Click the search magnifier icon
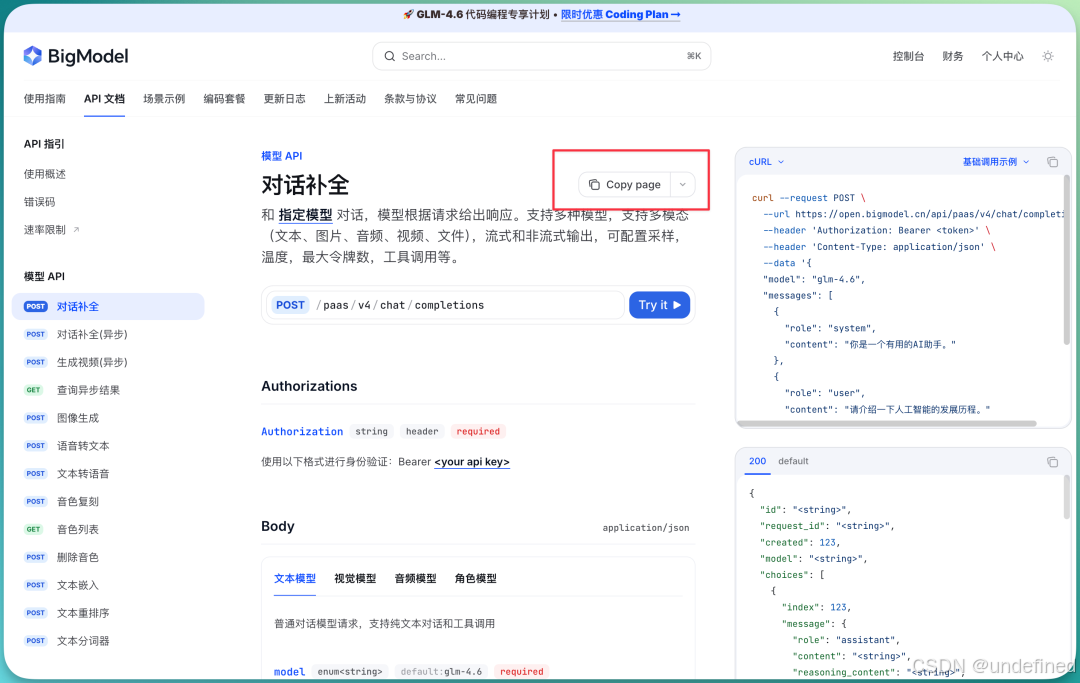1080x683 pixels. [390, 56]
